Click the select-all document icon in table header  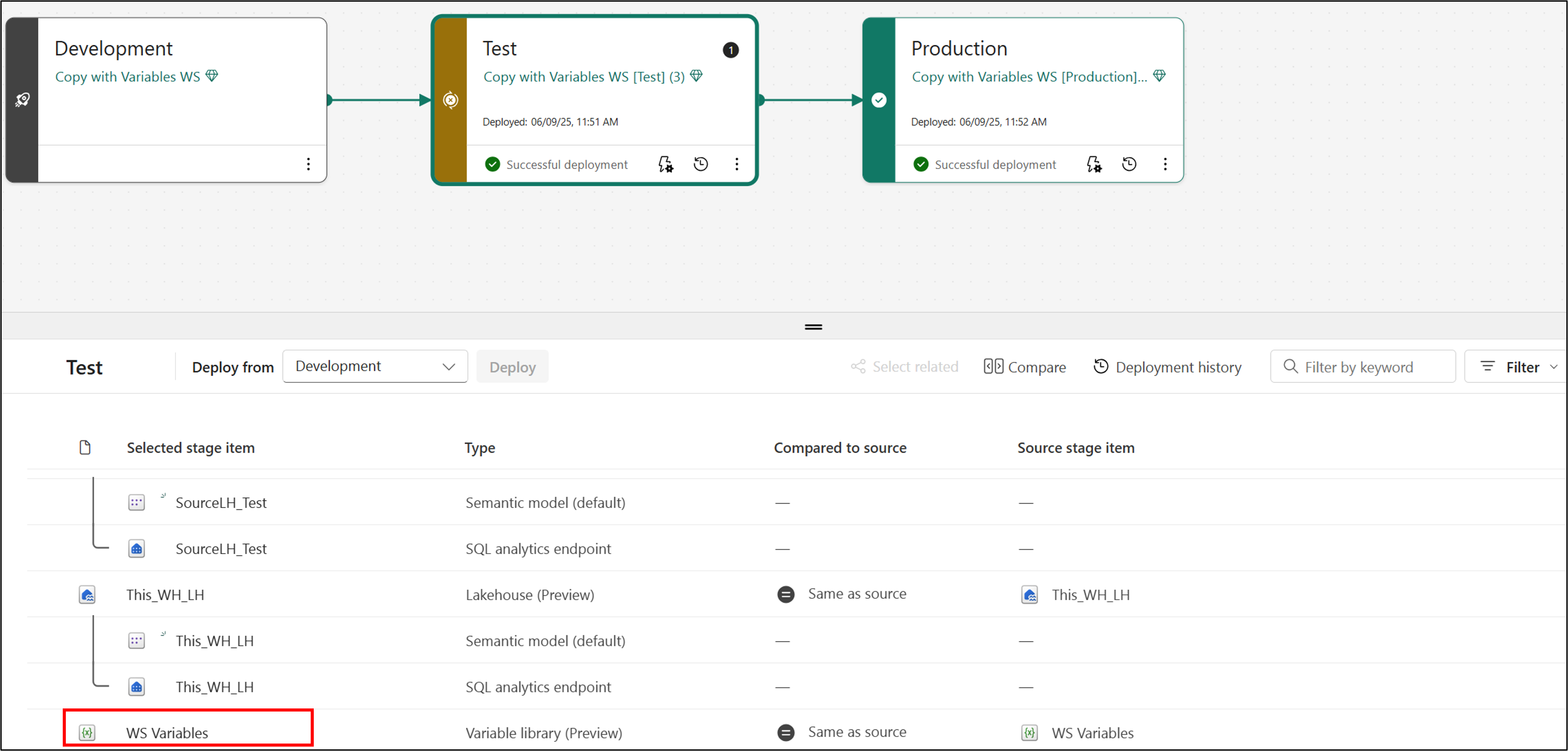pyautogui.click(x=85, y=447)
